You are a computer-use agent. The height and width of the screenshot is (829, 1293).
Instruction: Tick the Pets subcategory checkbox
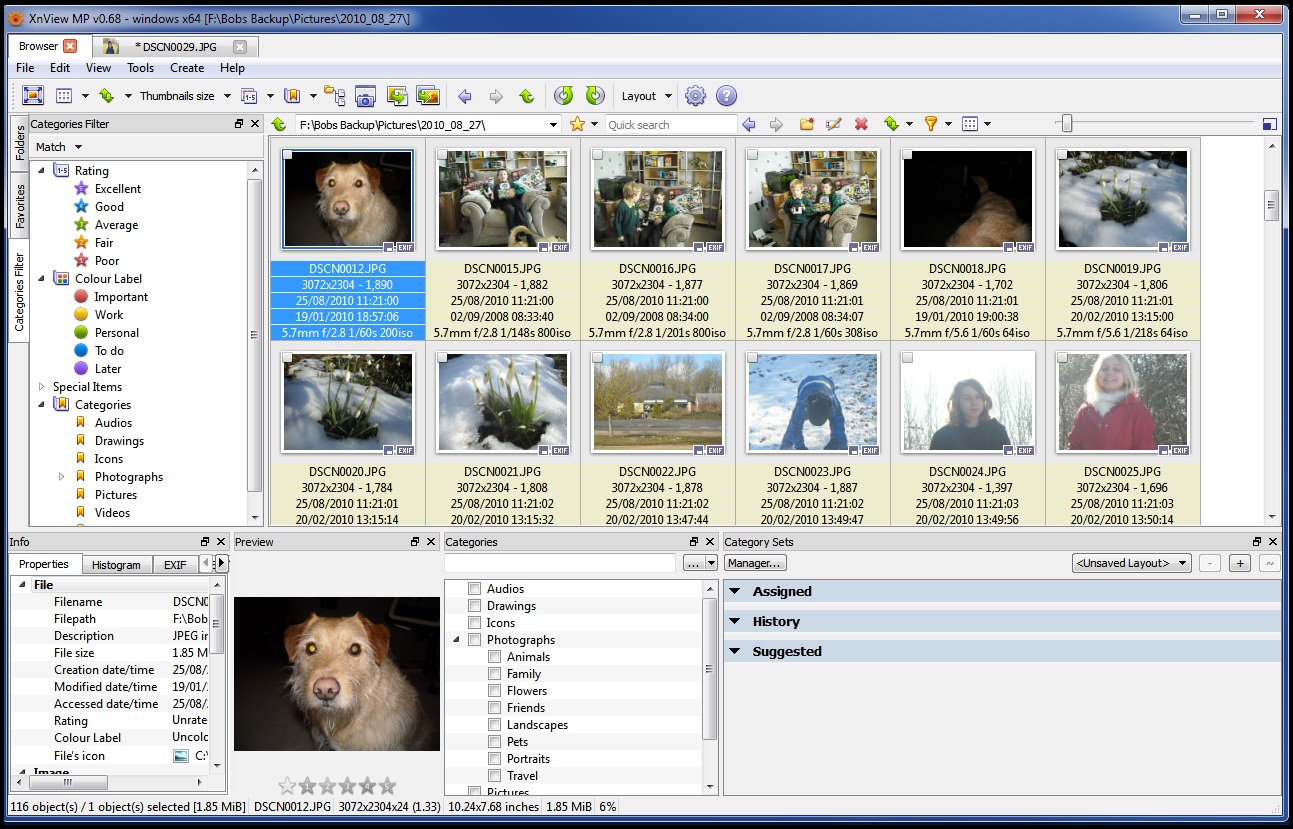(495, 742)
